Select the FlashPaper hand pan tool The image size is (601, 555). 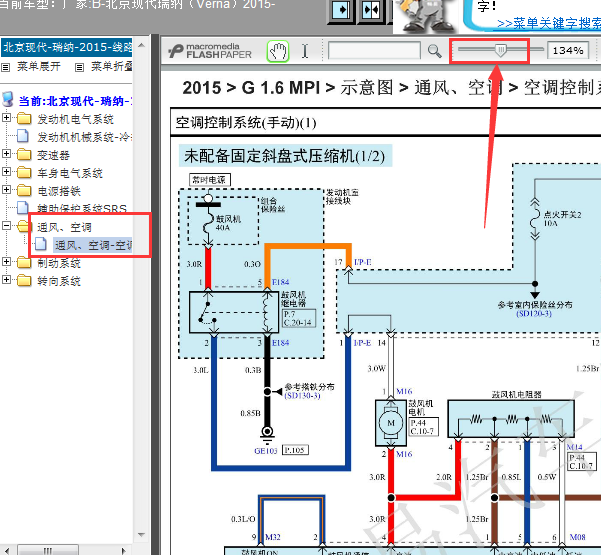(x=278, y=51)
